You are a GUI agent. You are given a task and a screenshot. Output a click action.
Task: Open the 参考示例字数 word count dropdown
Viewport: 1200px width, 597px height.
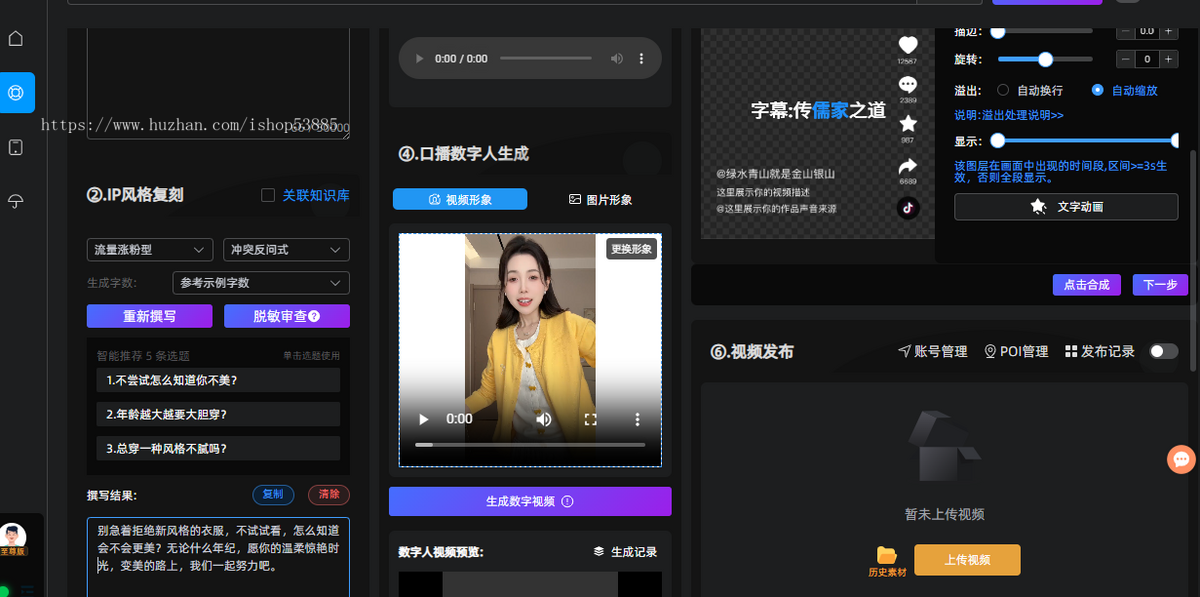[x=261, y=283]
